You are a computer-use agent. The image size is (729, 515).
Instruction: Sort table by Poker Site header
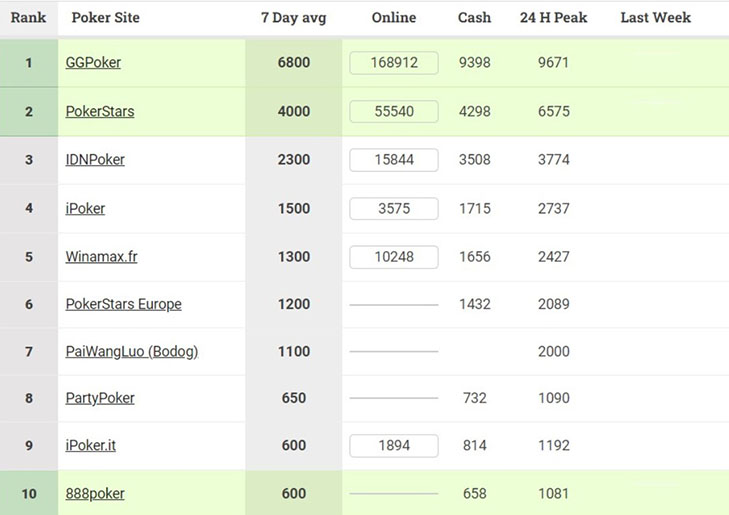click(x=106, y=18)
